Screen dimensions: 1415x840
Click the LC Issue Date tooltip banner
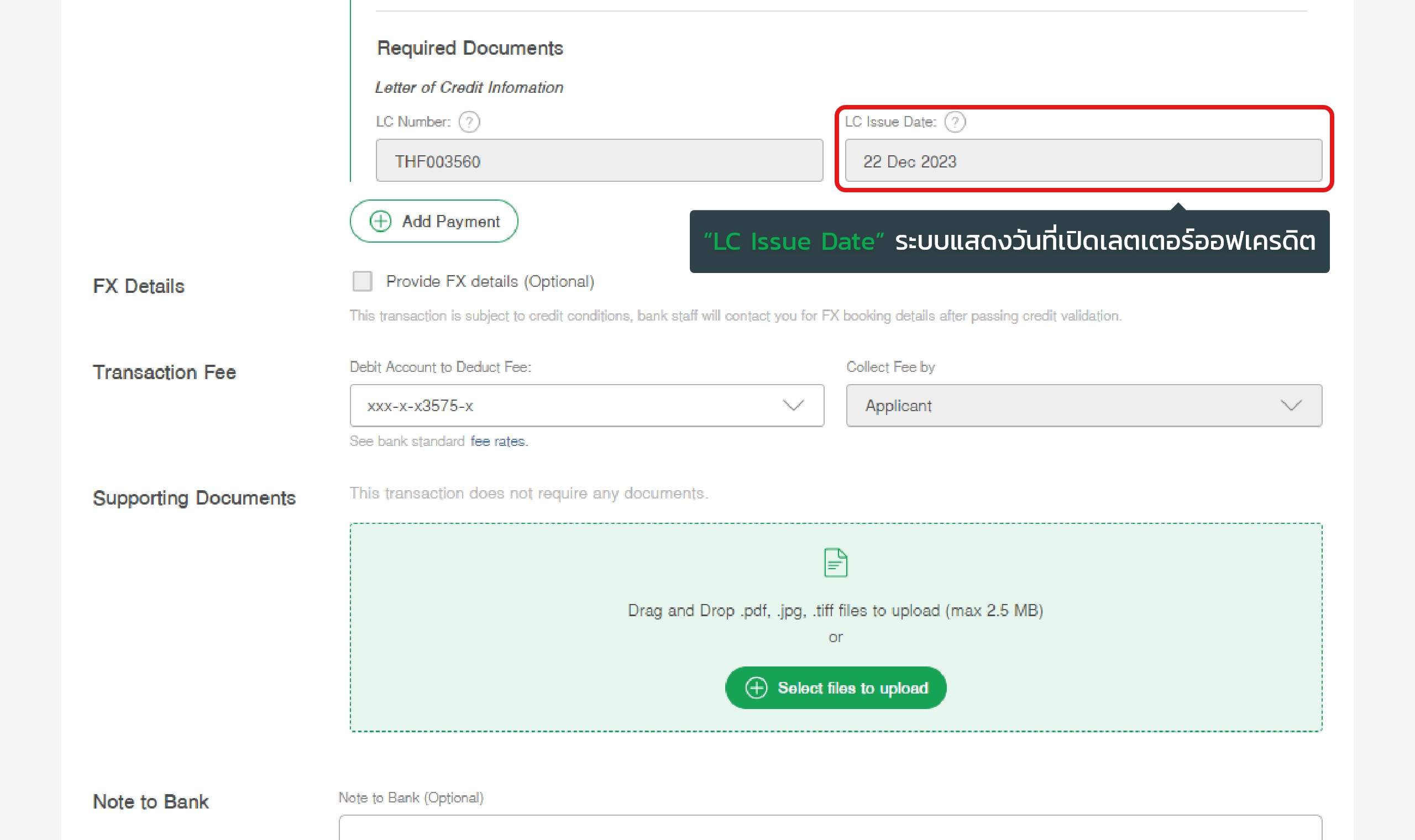point(1009,242)
